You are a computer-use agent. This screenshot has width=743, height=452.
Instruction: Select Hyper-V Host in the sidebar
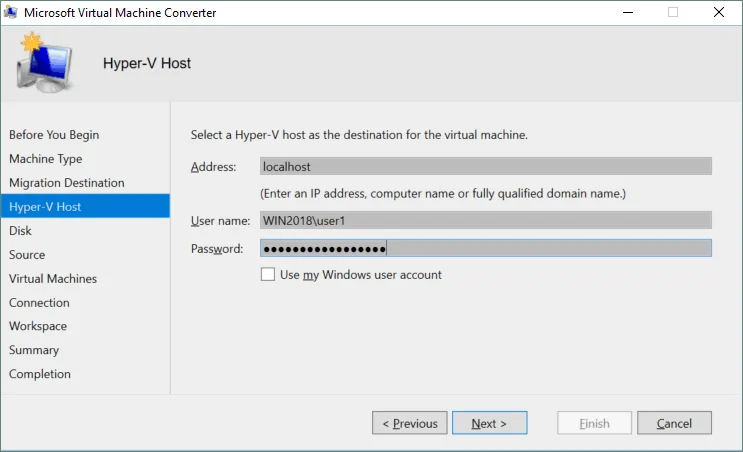[85, 206]
